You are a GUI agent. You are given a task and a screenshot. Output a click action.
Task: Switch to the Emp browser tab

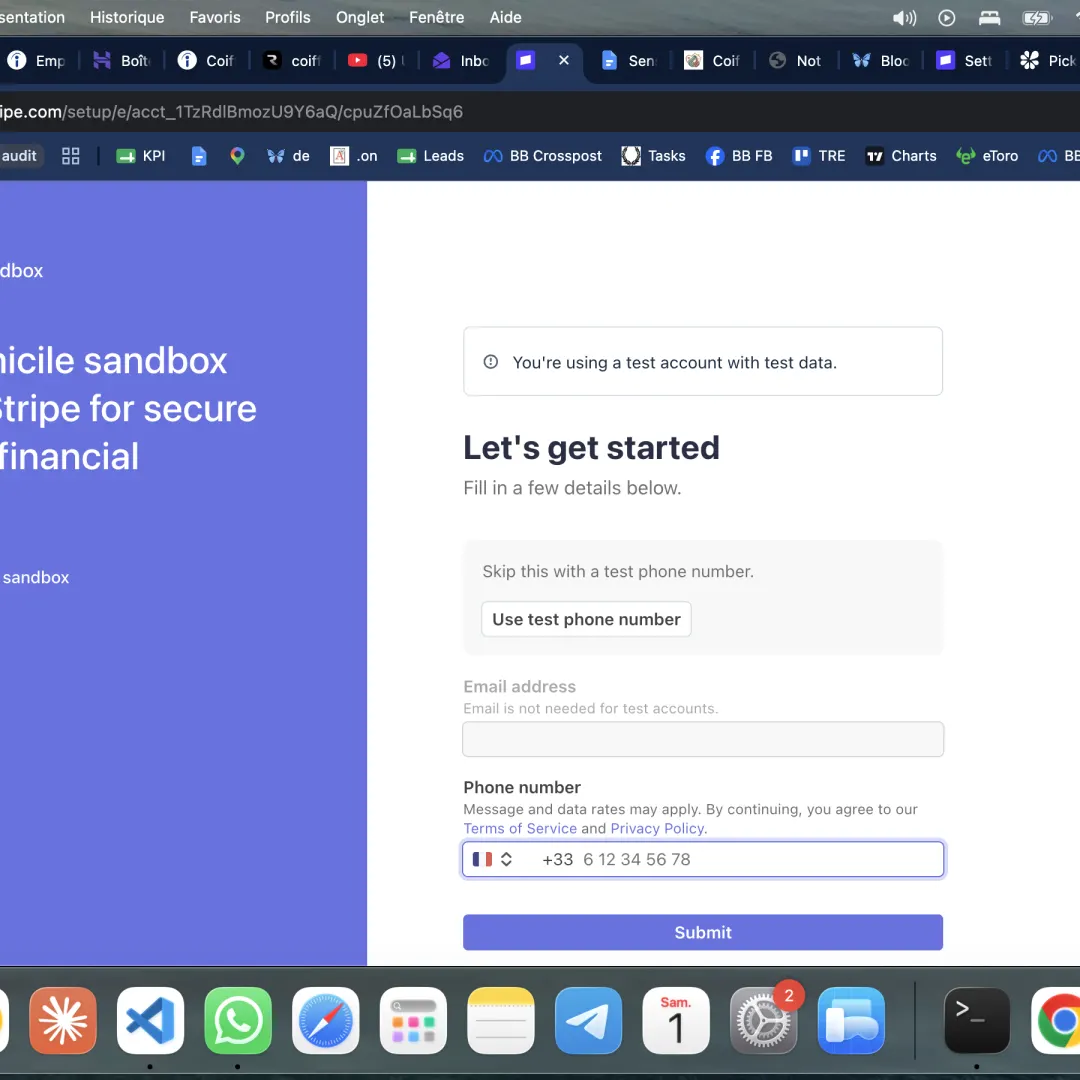(x=37, y=61)
